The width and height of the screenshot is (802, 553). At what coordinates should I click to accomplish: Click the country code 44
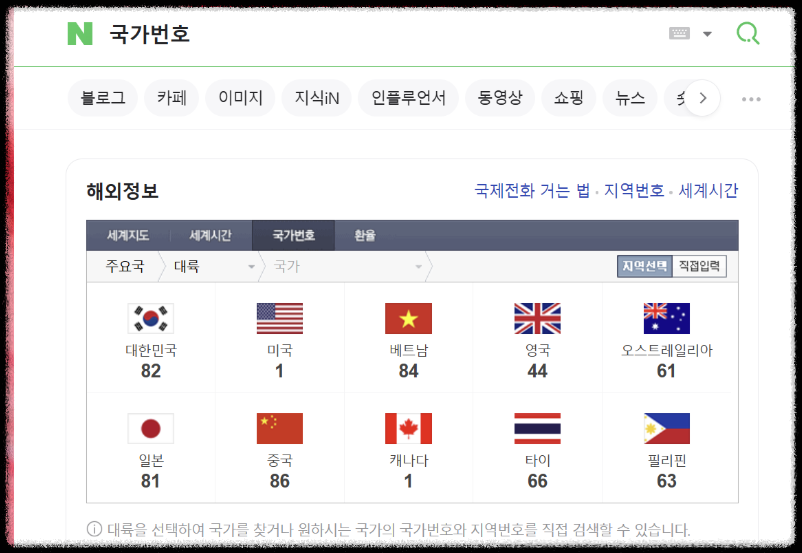click(538, 371)
